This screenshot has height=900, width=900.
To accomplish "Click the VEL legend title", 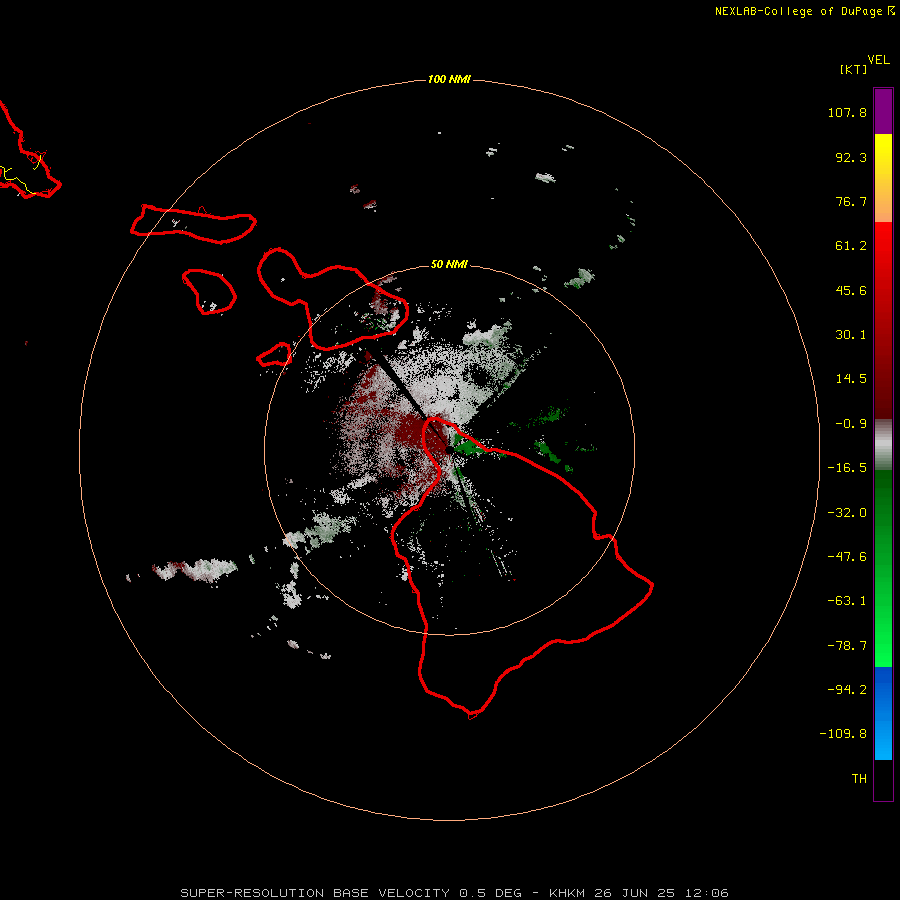I will point(878,60).
